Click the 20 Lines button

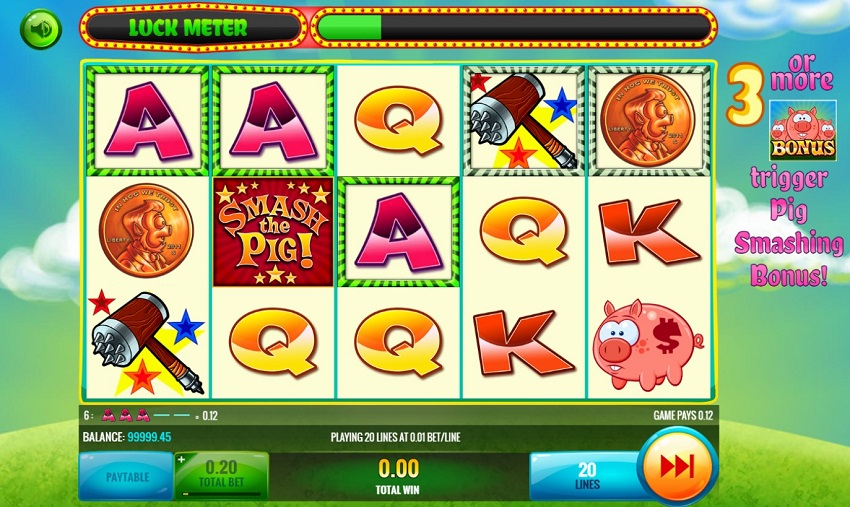585,476
